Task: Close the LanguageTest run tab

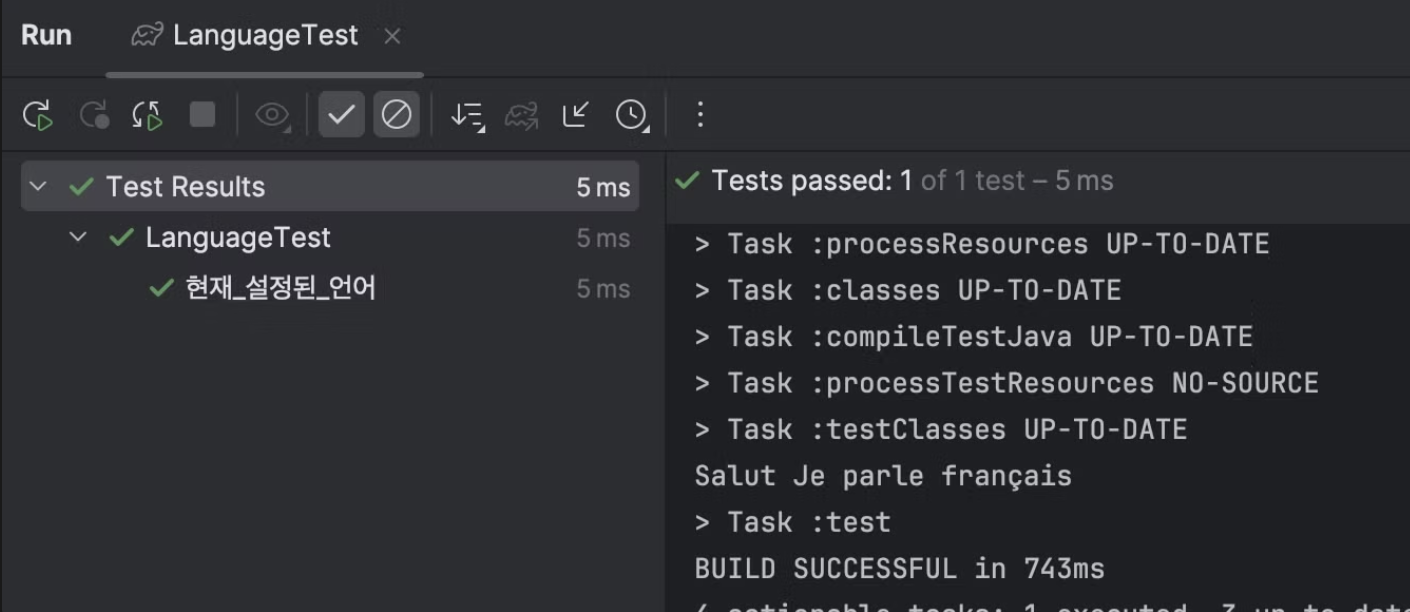Action: coord(393,37)
